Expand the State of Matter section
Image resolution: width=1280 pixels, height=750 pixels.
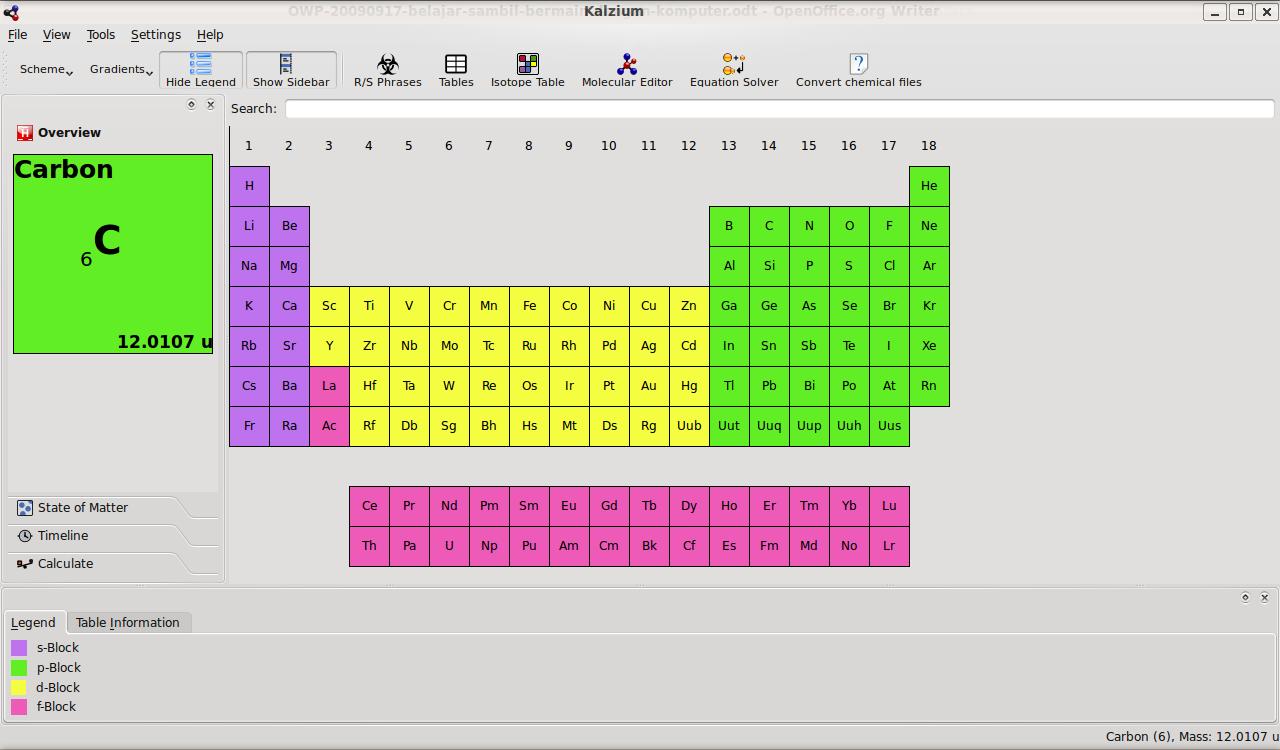(x=83, y=508)
